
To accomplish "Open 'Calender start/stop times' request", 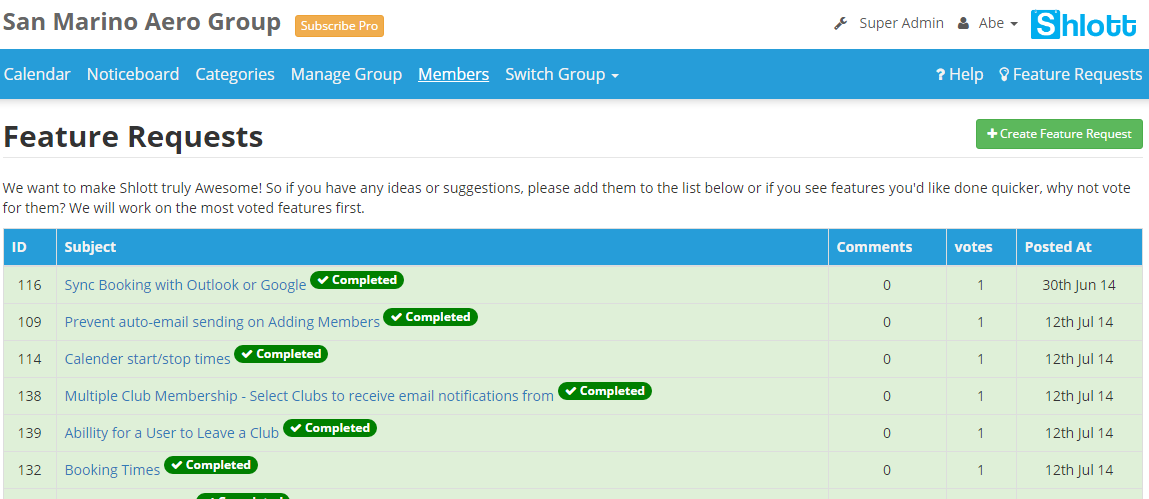I will pos(147,359).
